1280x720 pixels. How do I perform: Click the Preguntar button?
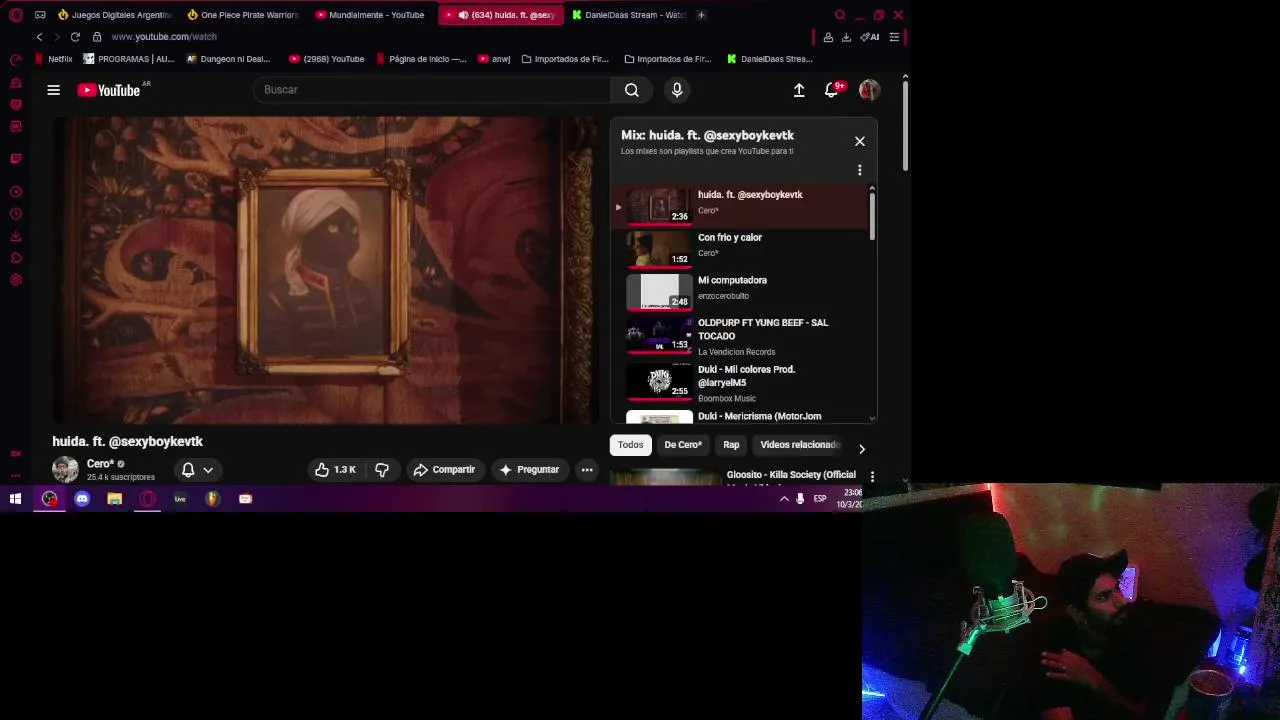tap(529, 470)
